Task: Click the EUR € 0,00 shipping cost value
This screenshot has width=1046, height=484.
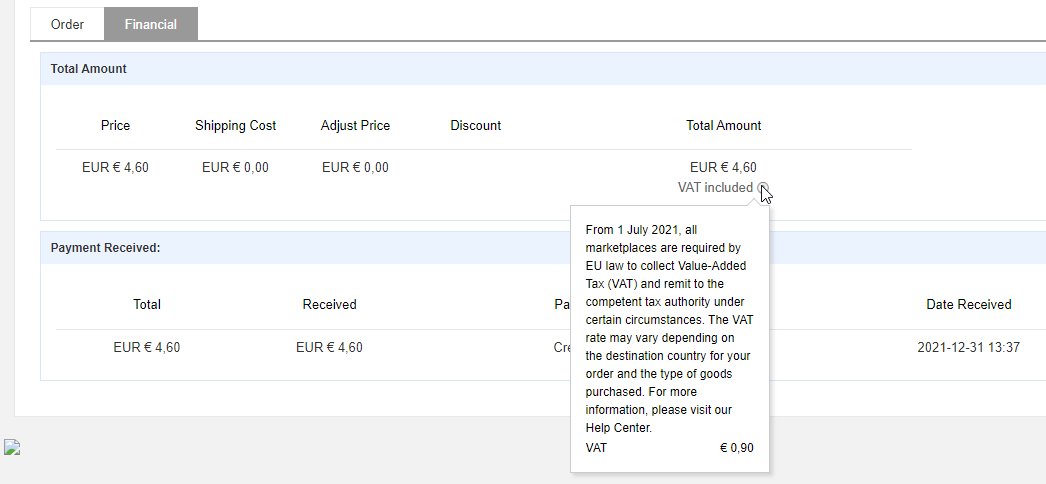Action: point(235,167)
